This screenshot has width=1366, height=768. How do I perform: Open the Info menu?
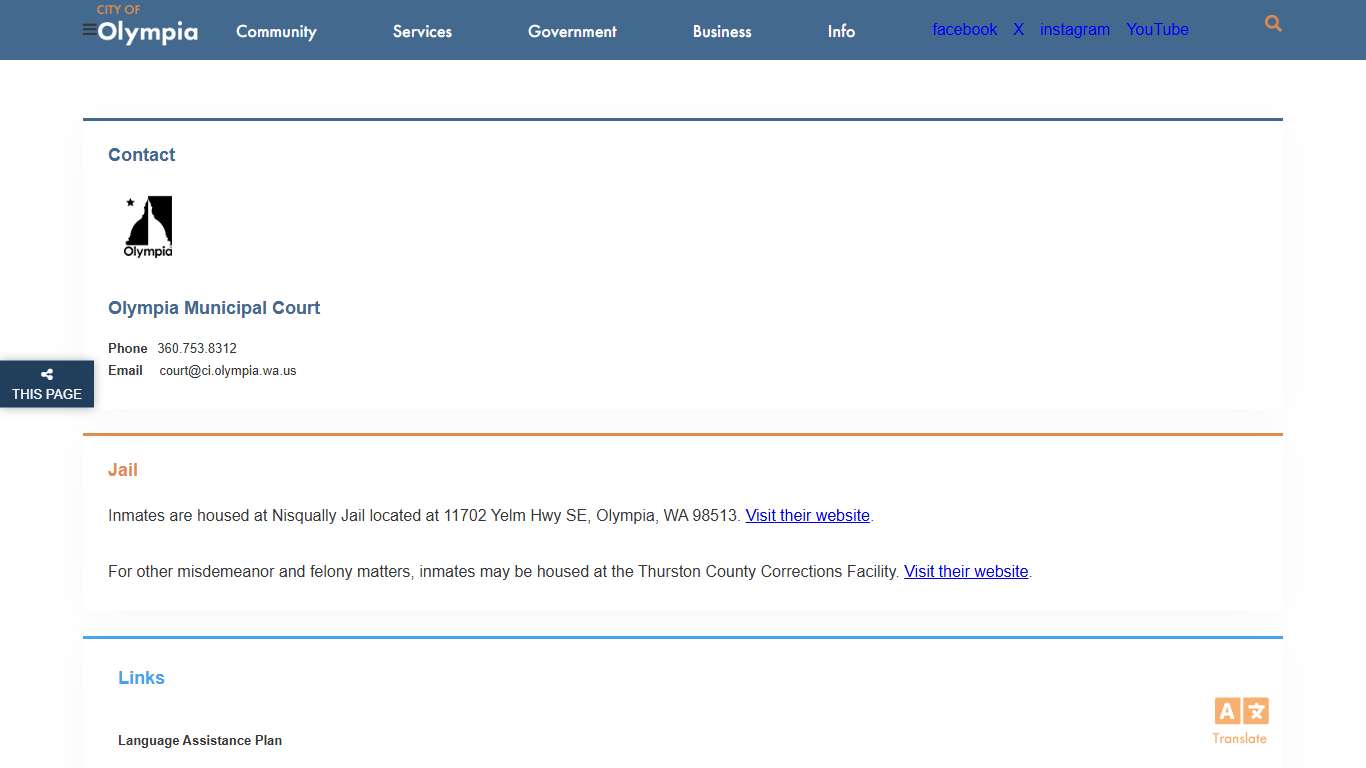(841, 31)
